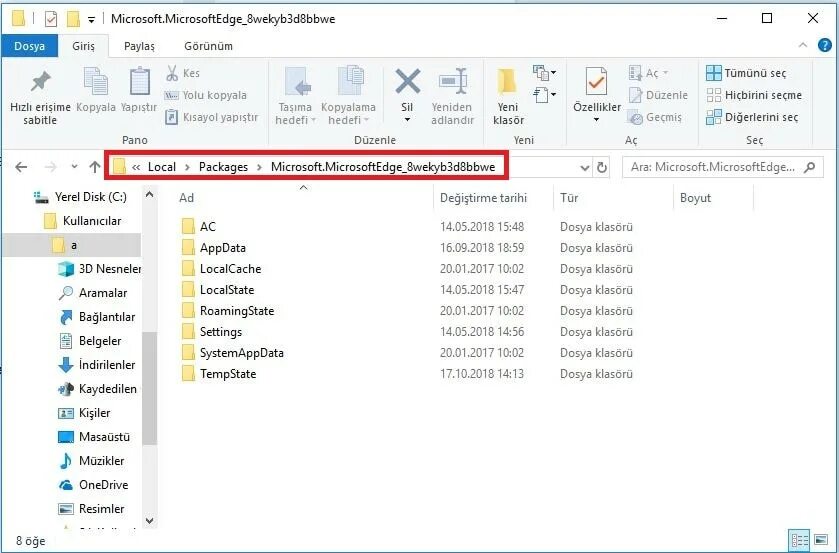This screenshot has width=839, height=553.
Task: Open İndirilenler in navigation pane
Action: coord(97,365)
